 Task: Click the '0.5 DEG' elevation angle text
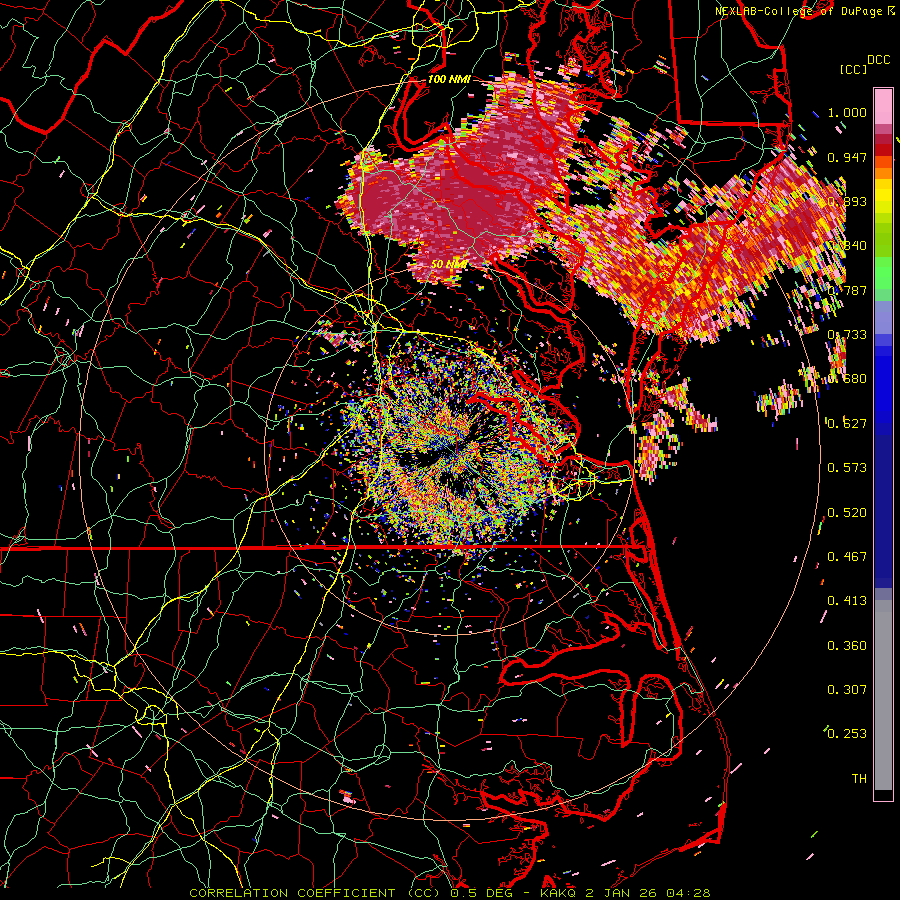pos(481,893)
